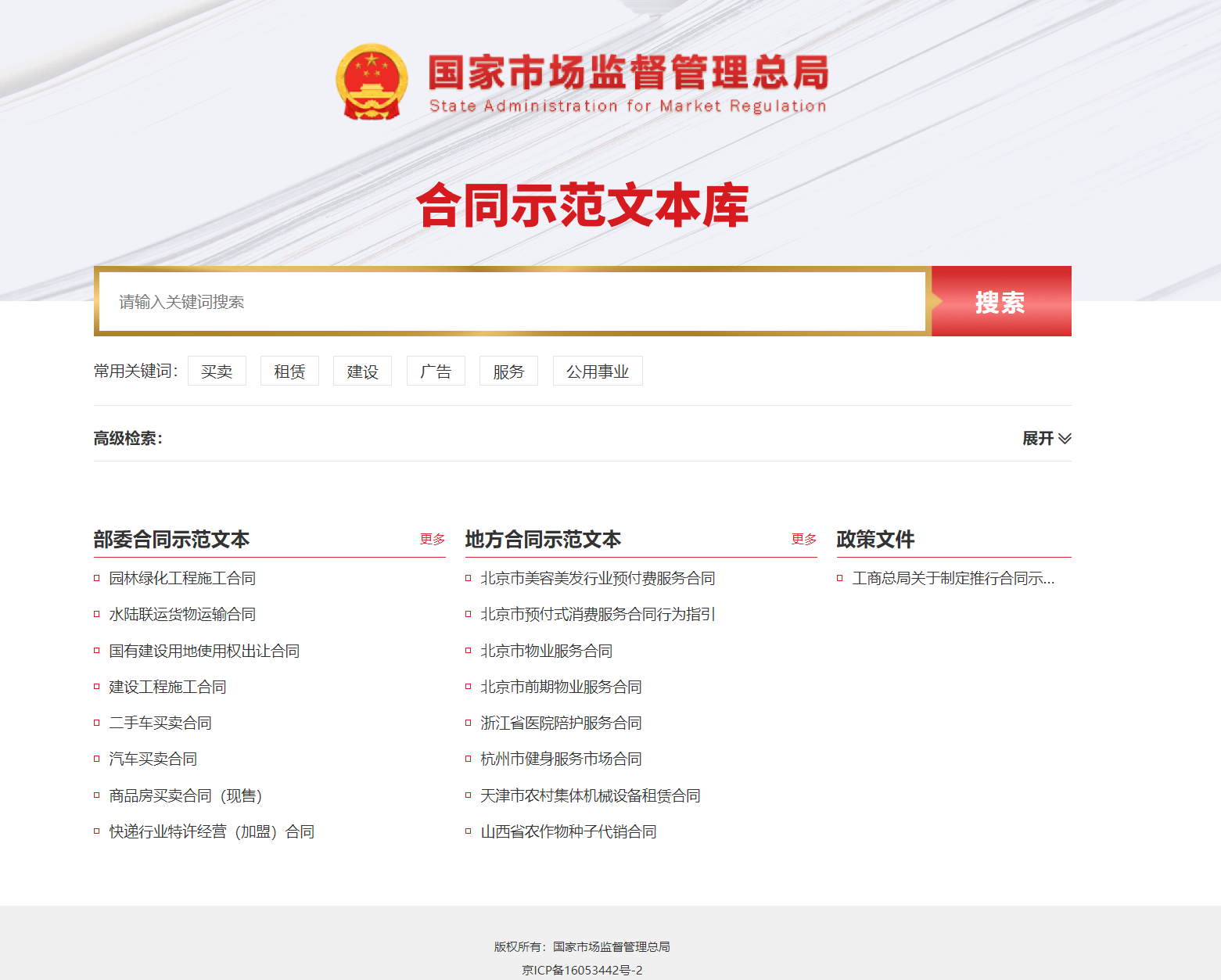1221x980 pixels.
Task: Open 北京市美容美发行业预付费服务合同
Action: click(598, 578)
